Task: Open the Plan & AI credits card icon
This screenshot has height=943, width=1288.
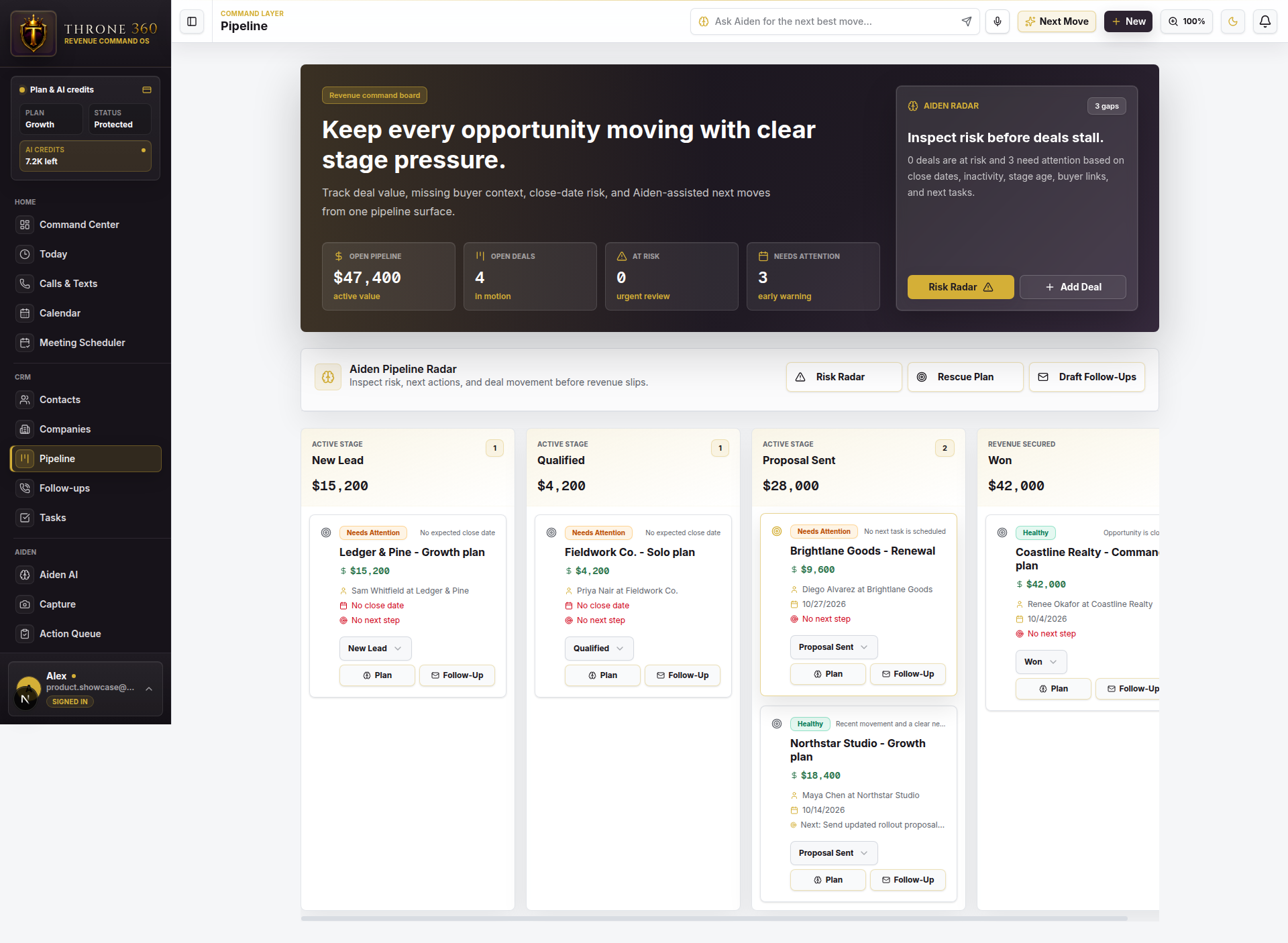Action: point(147,90)
